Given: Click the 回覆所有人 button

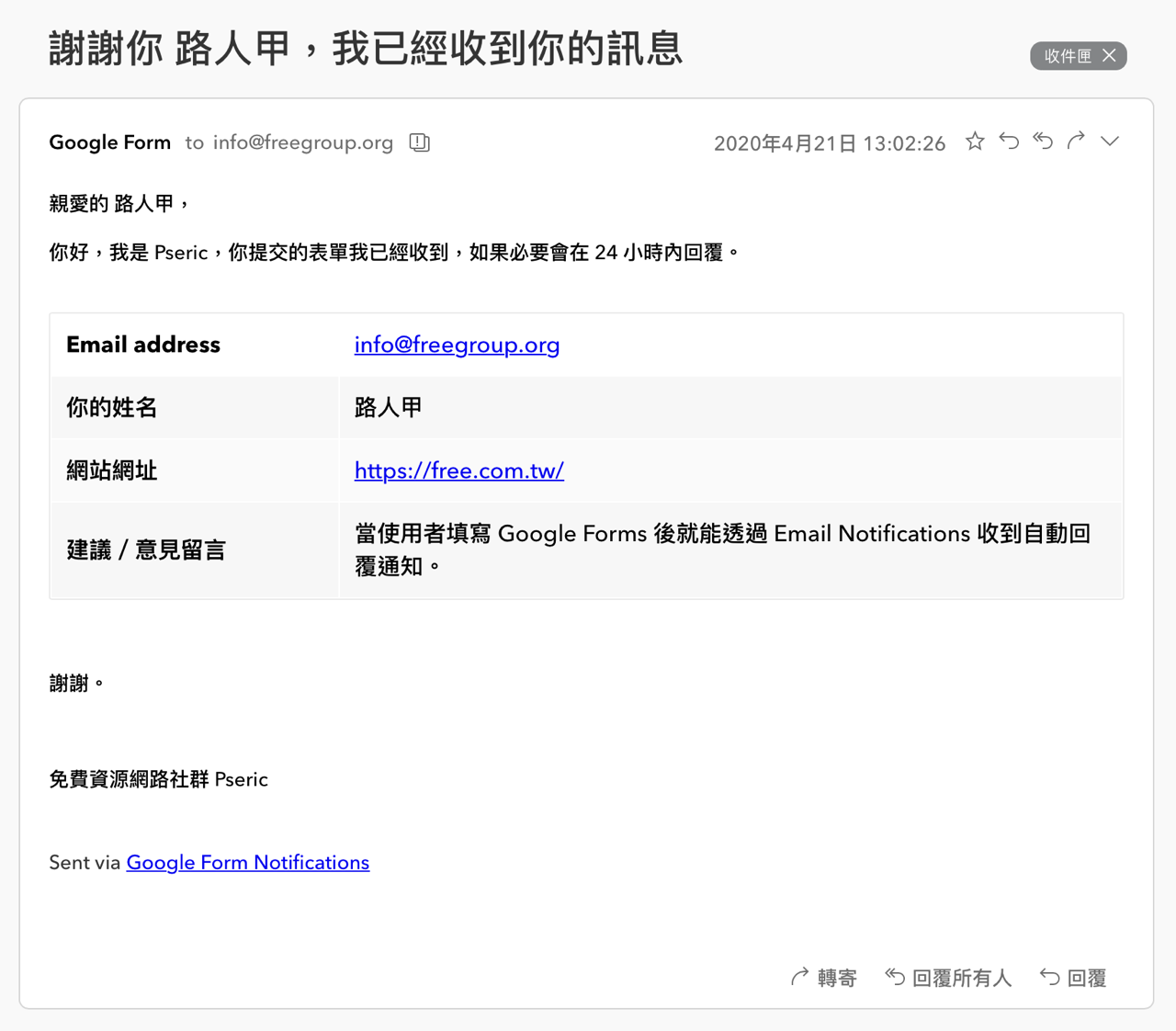Looking at the screenshot, I should 948,978.
